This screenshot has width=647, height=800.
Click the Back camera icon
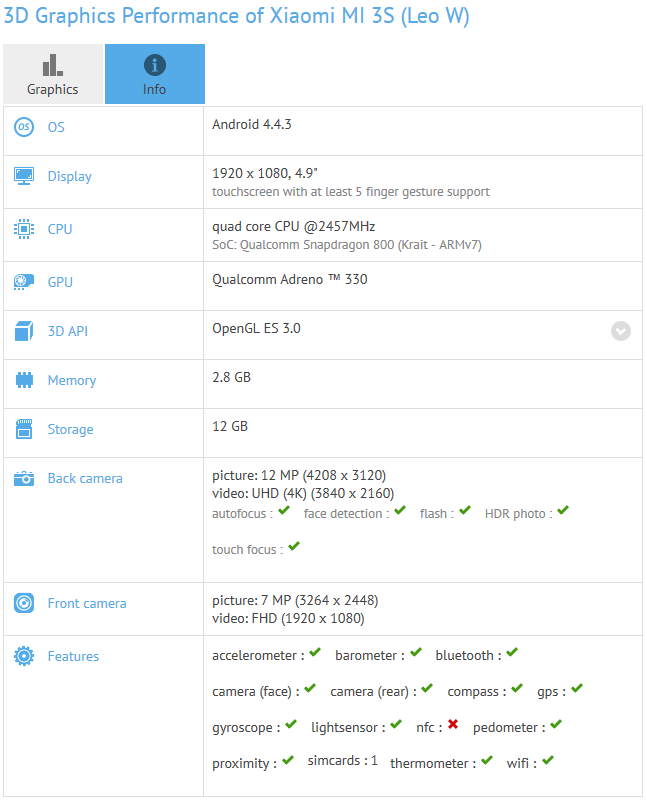pos(24,479)
